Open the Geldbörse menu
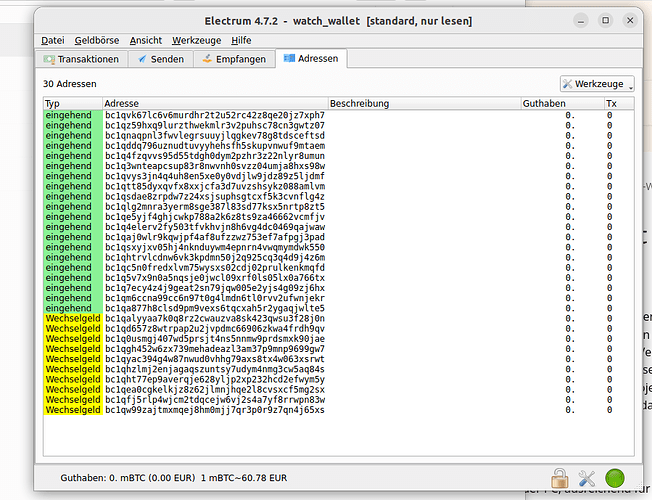652x500 pixels. point(97,40)
